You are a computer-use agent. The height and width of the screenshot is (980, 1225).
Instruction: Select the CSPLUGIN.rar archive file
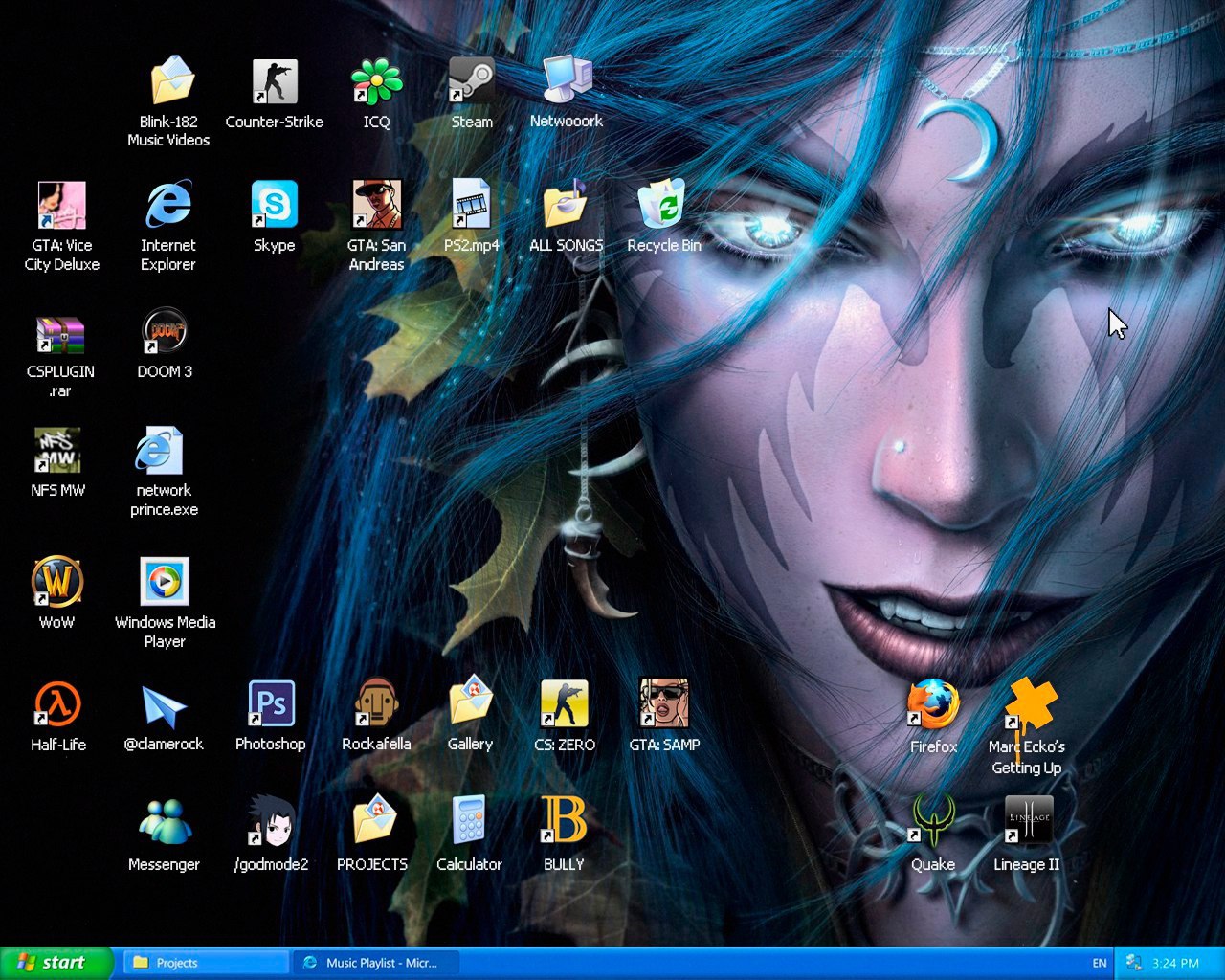click(x=60, y=336)
